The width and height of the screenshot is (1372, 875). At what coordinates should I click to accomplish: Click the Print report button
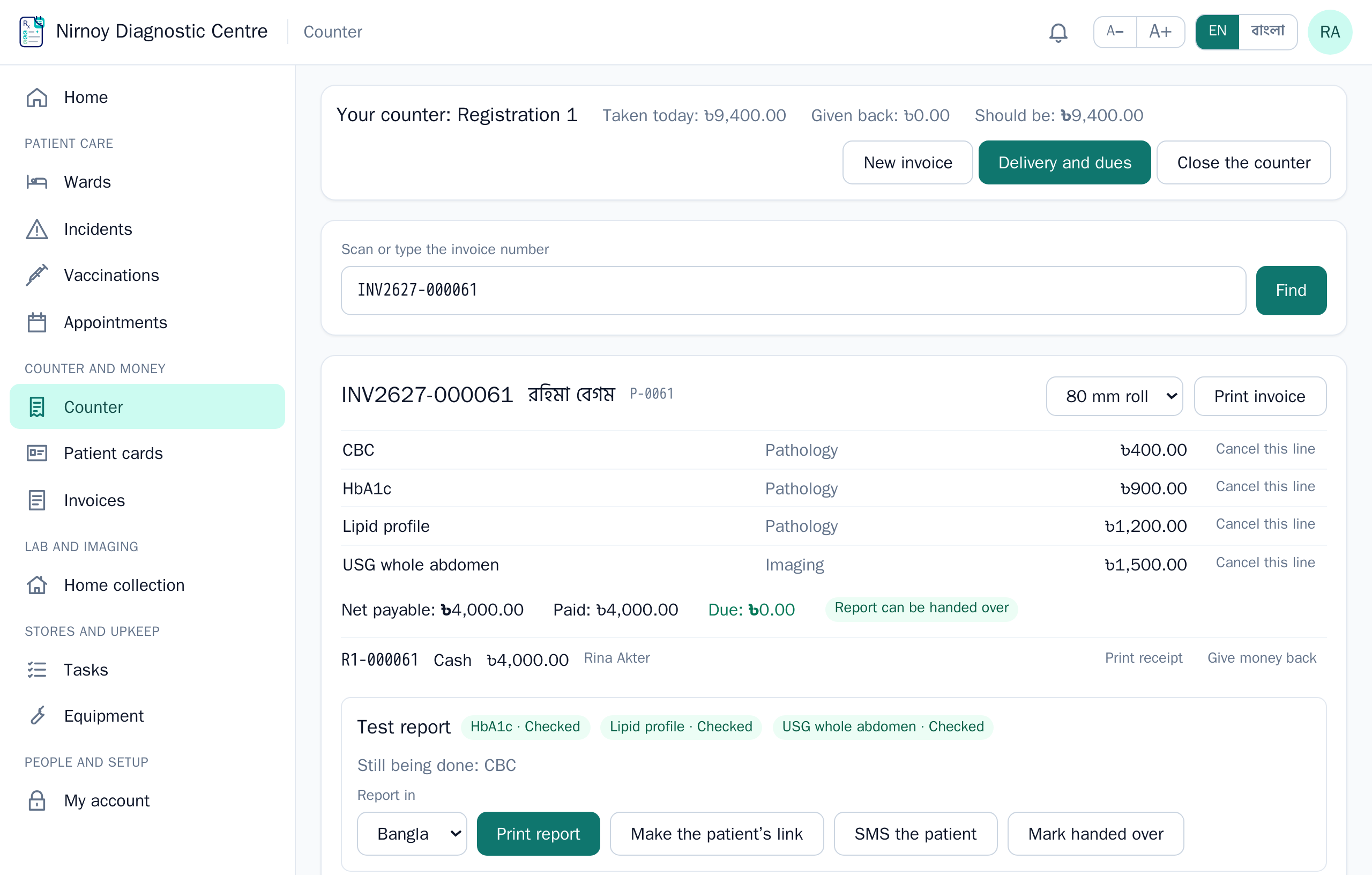tap(538, 833)
